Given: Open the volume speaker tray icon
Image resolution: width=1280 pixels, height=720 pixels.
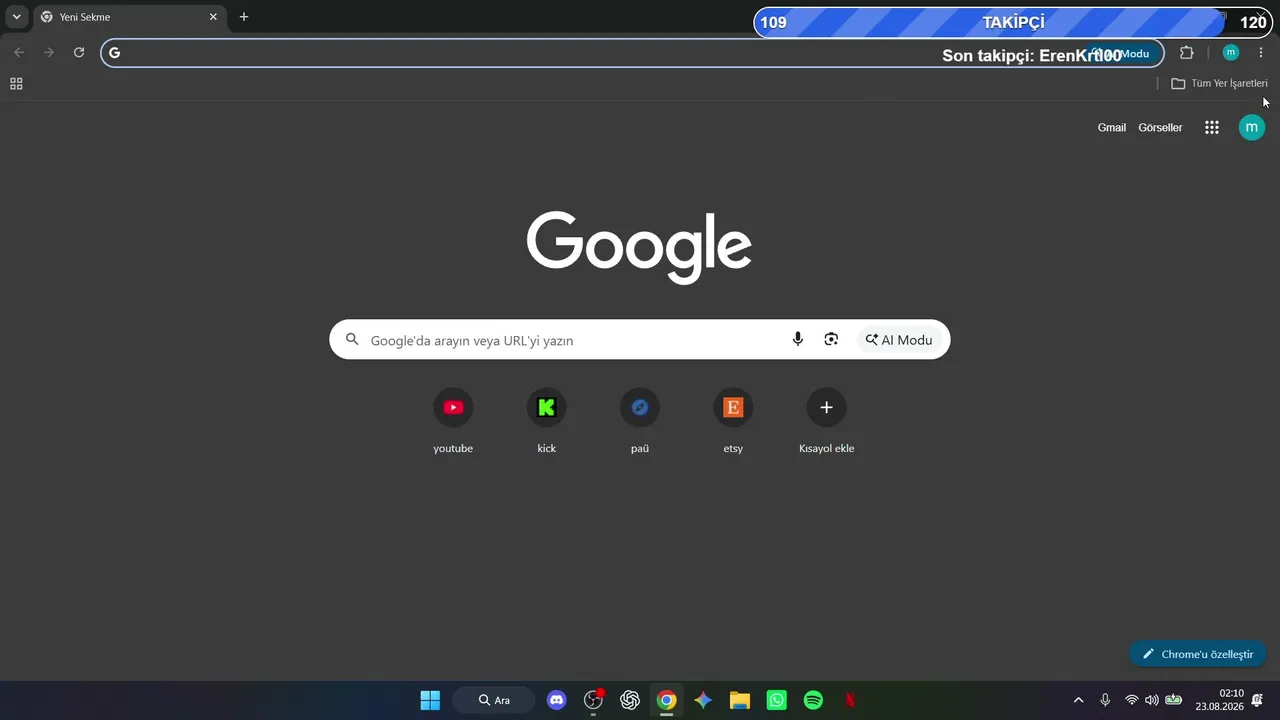Looking at the screenshot, I should point(1152,700).
